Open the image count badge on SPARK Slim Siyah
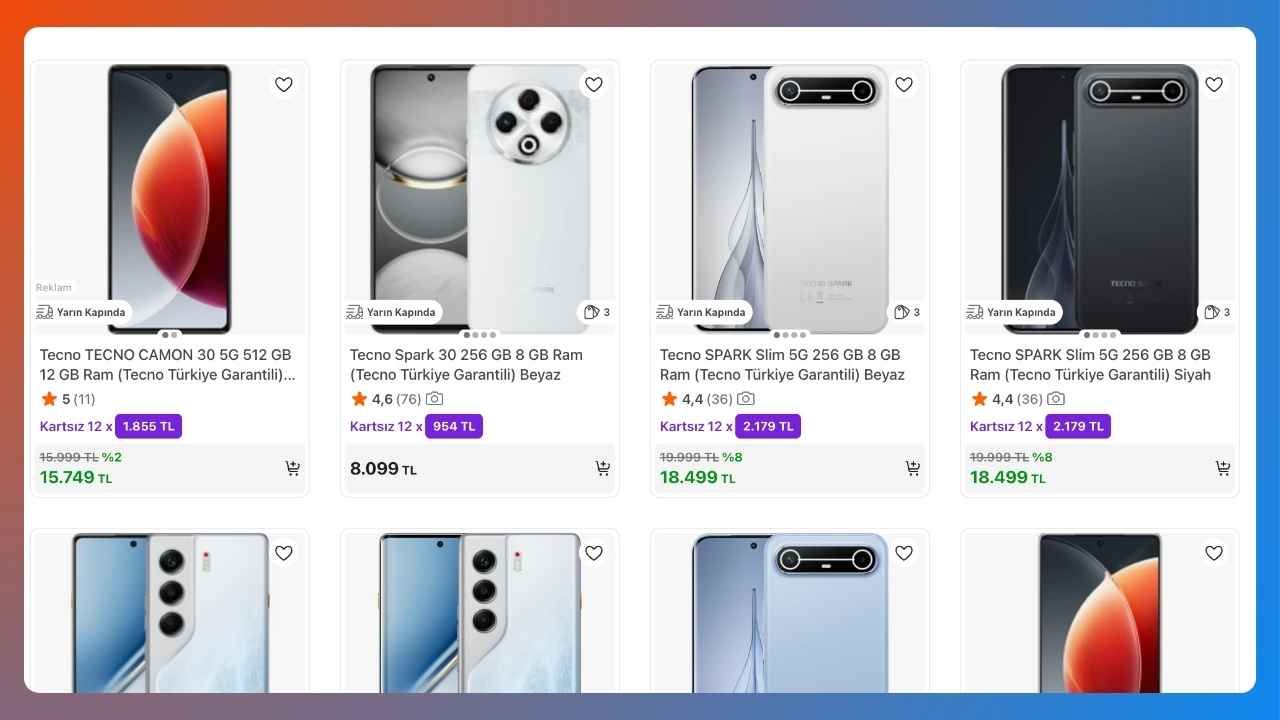Image resolution: width=1280 pixels, height=720 pixels. click(x=1214, y=312)
